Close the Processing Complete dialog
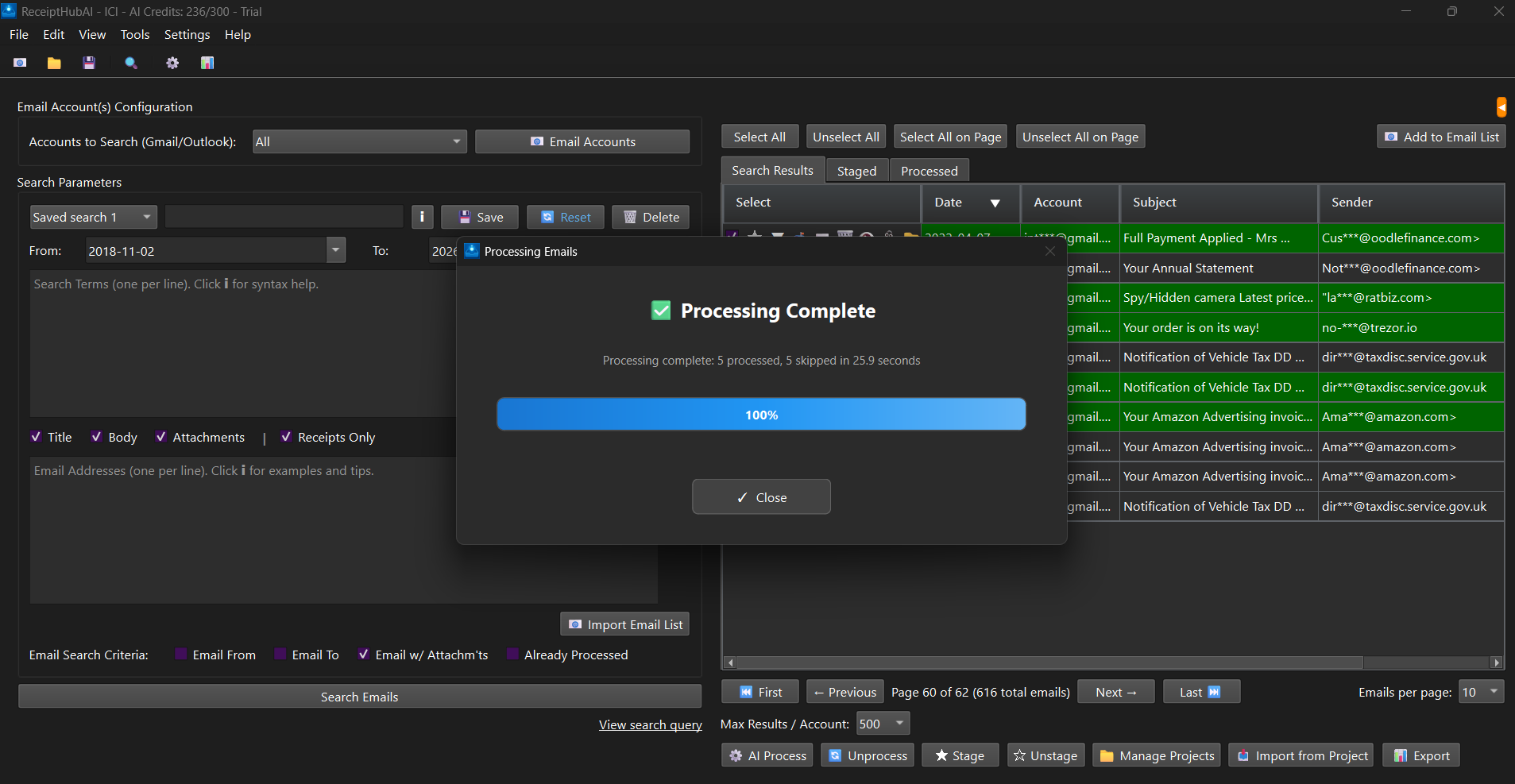 coord(761,497)
